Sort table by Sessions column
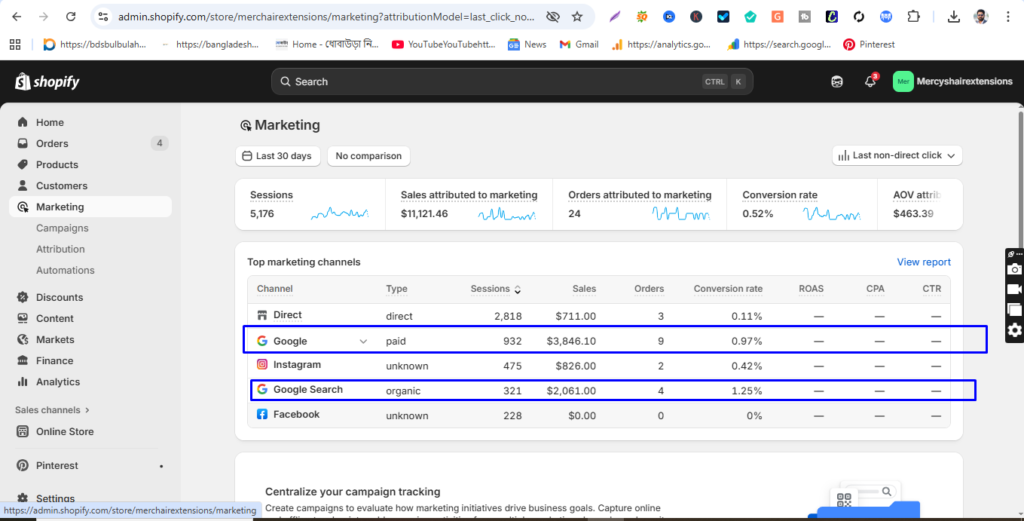 496,289
